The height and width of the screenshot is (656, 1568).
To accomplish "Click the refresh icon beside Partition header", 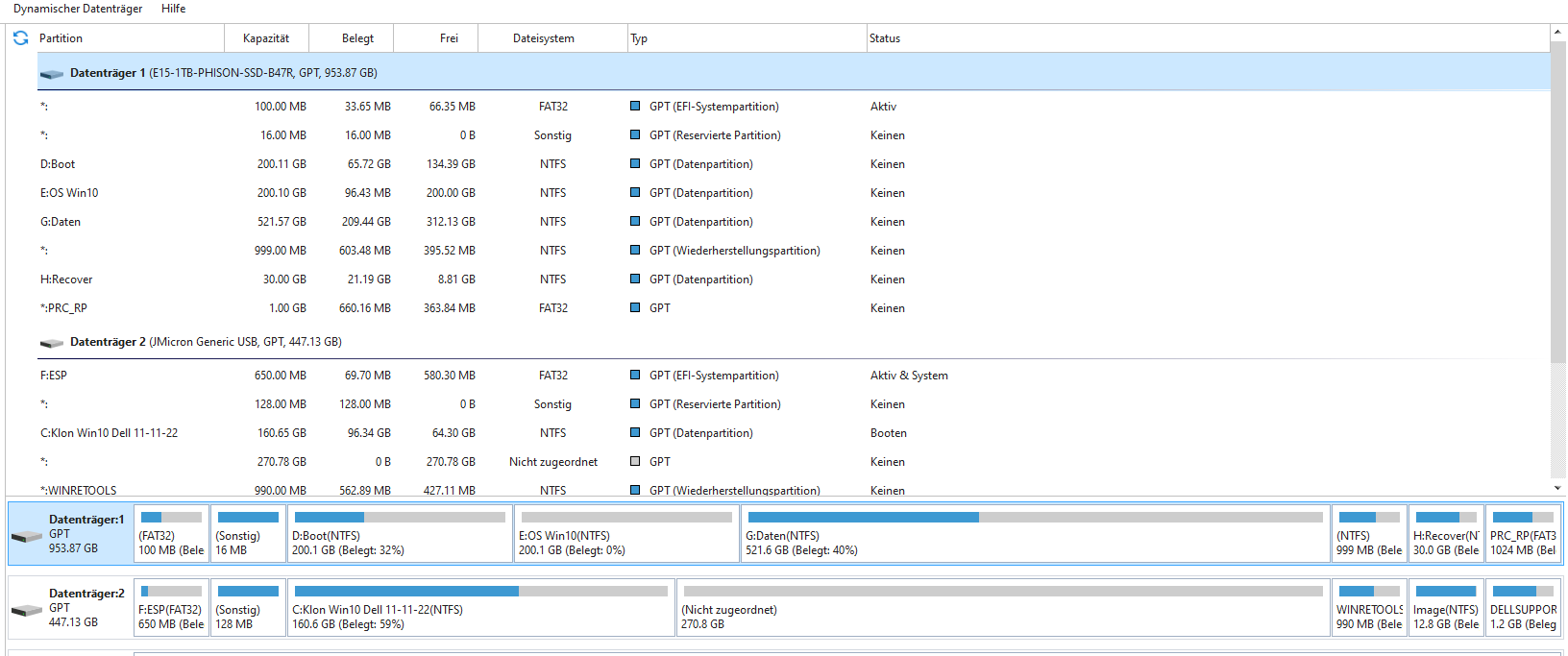I will point(20,38).
